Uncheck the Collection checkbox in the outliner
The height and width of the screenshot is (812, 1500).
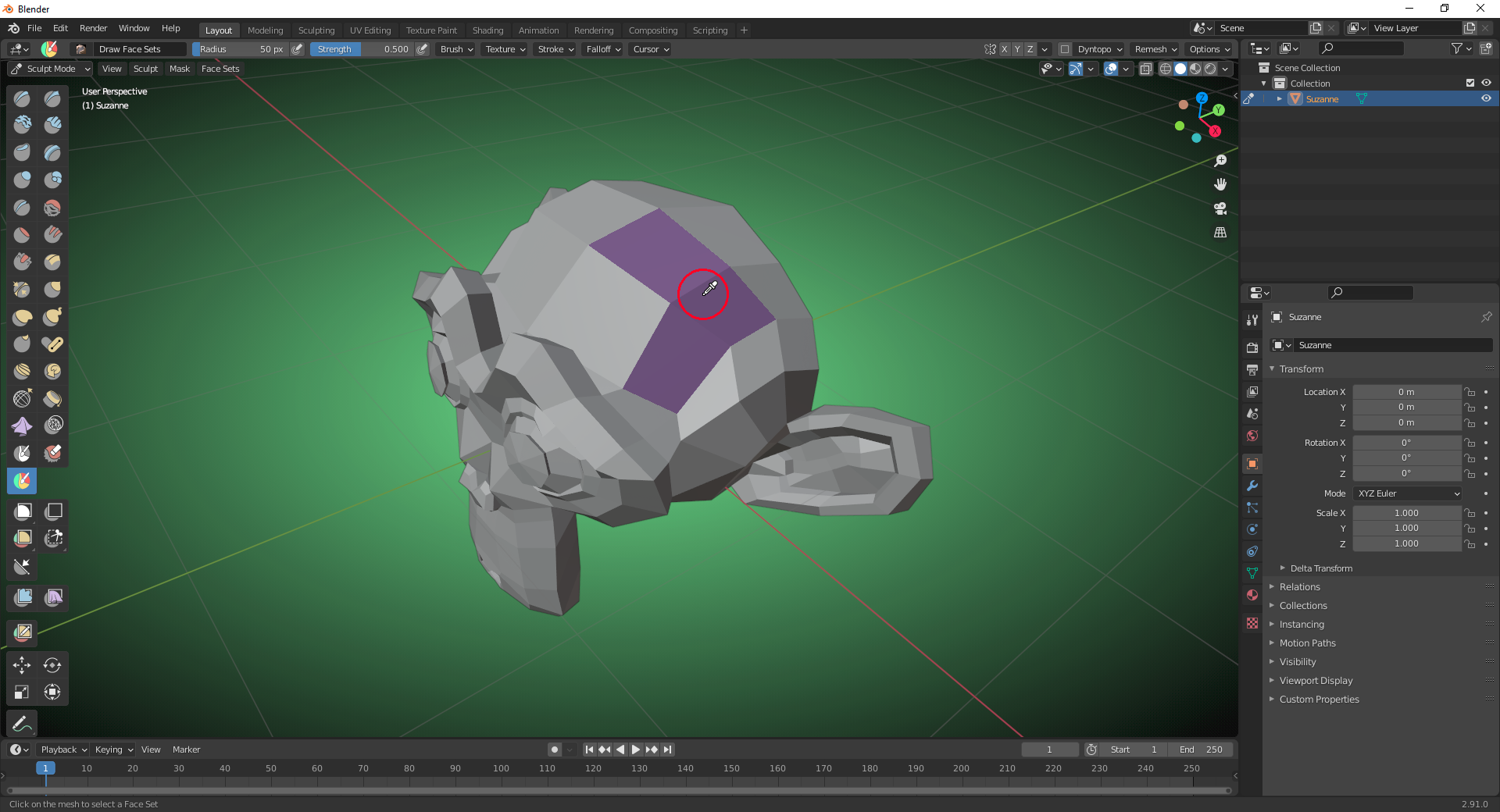1470,83
